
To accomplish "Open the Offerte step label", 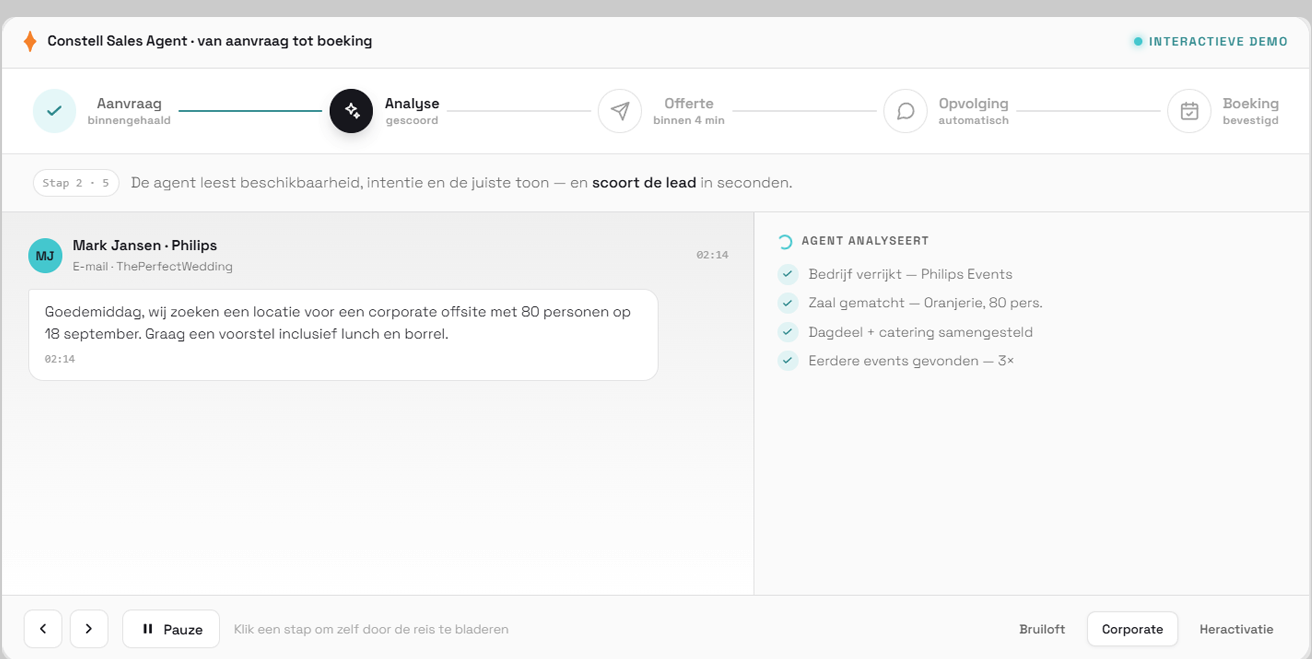I will (689, 104).
